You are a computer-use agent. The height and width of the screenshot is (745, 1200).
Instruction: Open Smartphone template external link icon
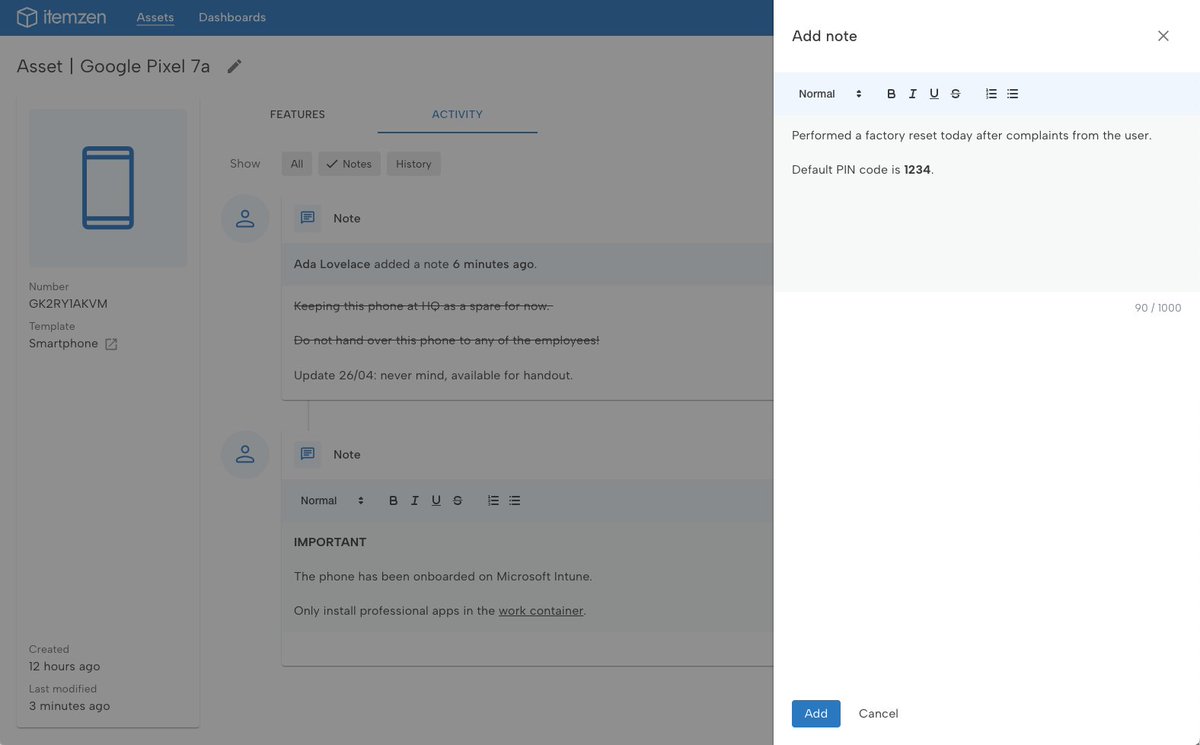tap(111, 344)
